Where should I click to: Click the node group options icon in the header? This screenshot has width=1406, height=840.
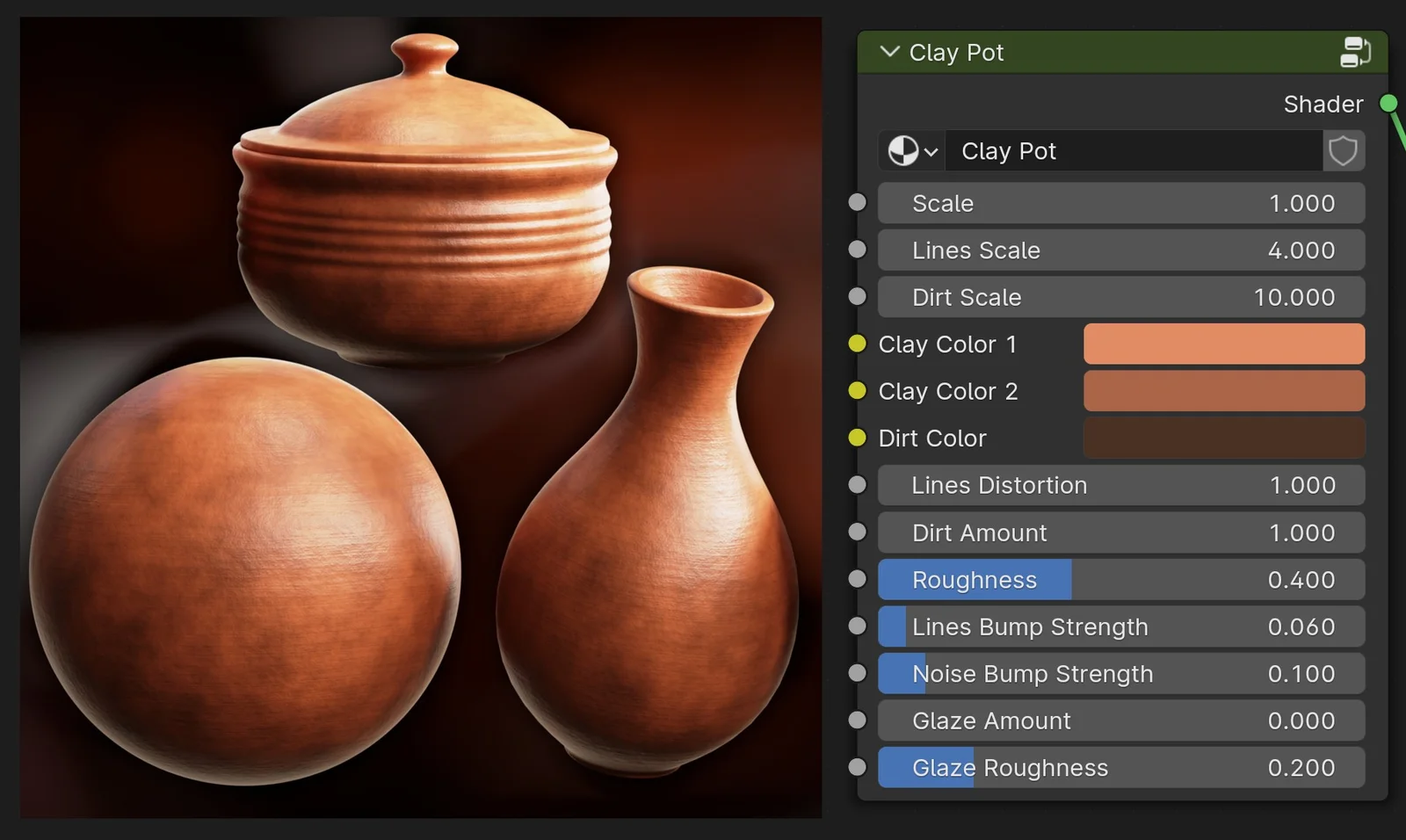coord(1356,52)
